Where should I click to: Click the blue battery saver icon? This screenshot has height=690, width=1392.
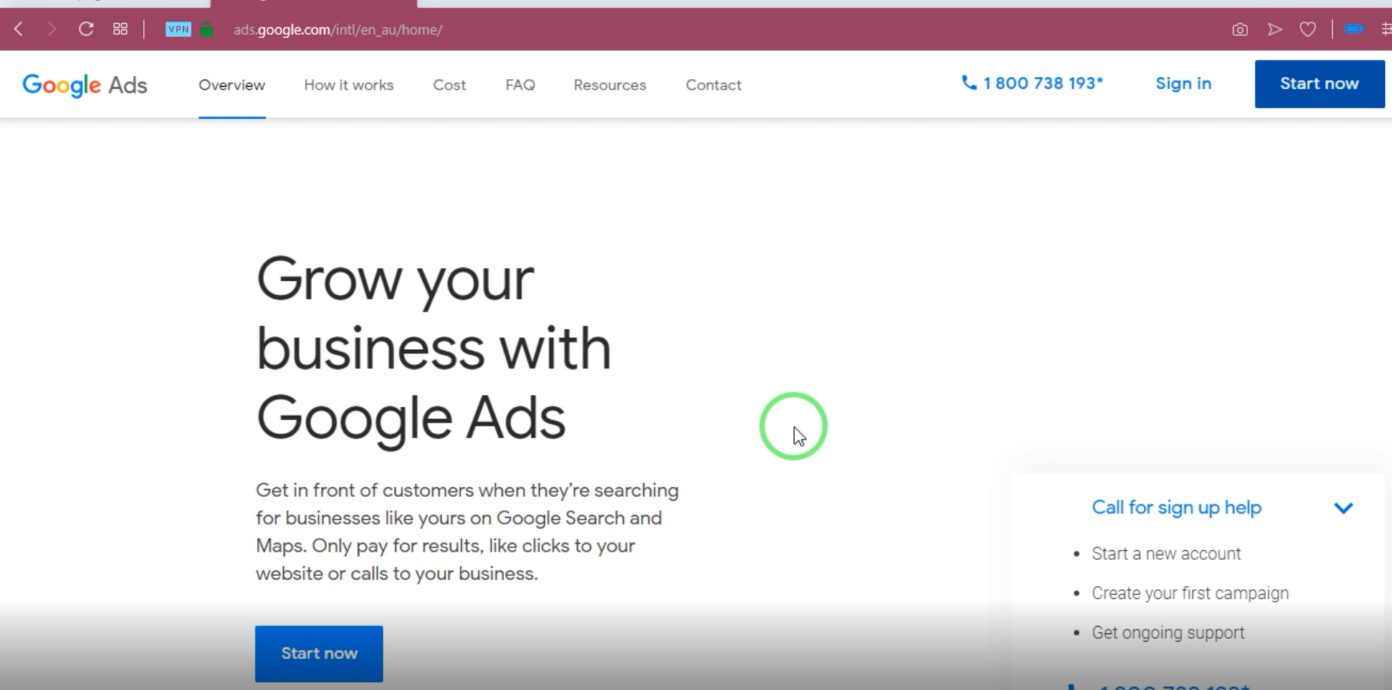pos(1354,29)
